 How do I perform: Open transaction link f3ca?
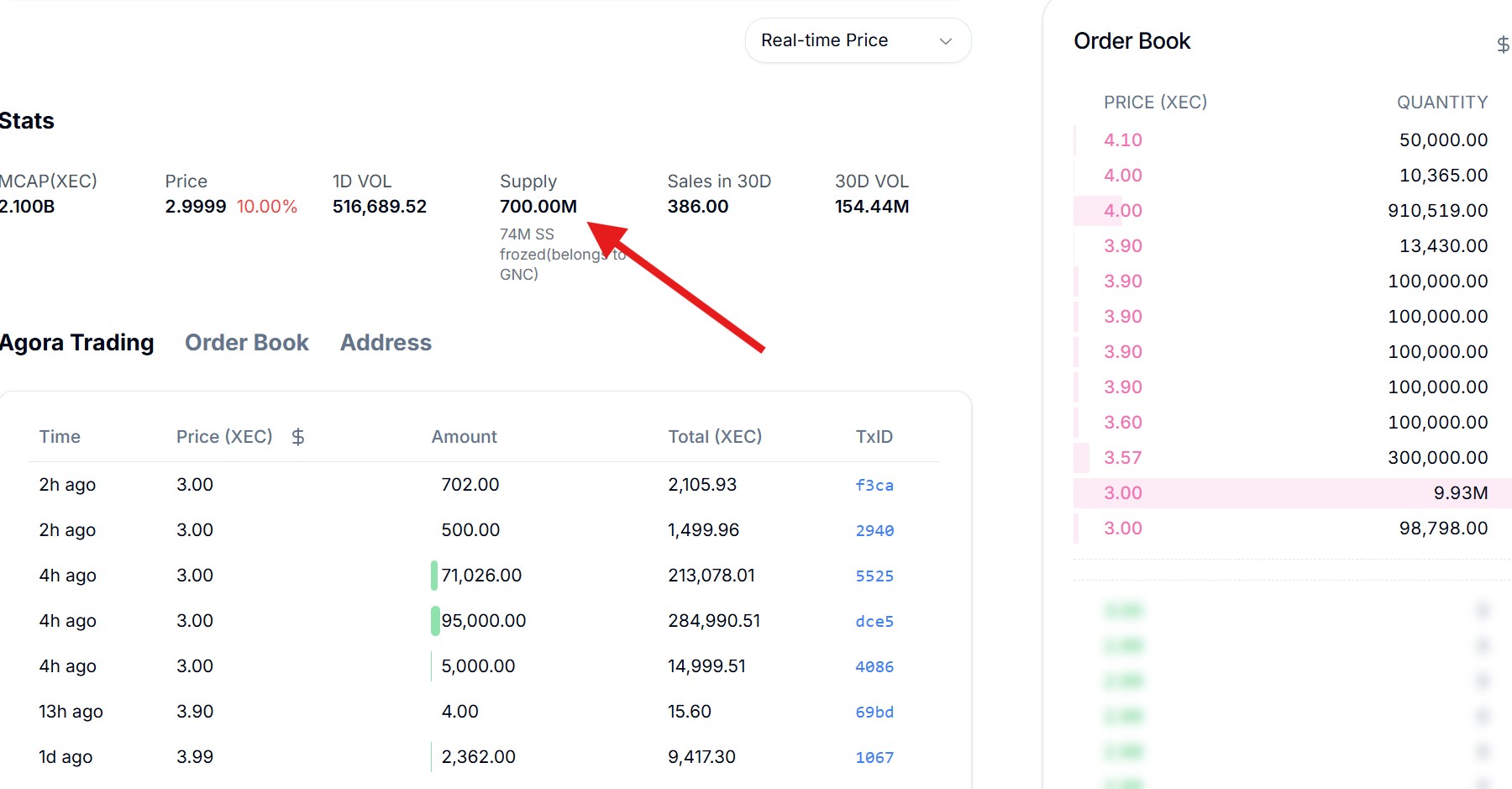874,485
